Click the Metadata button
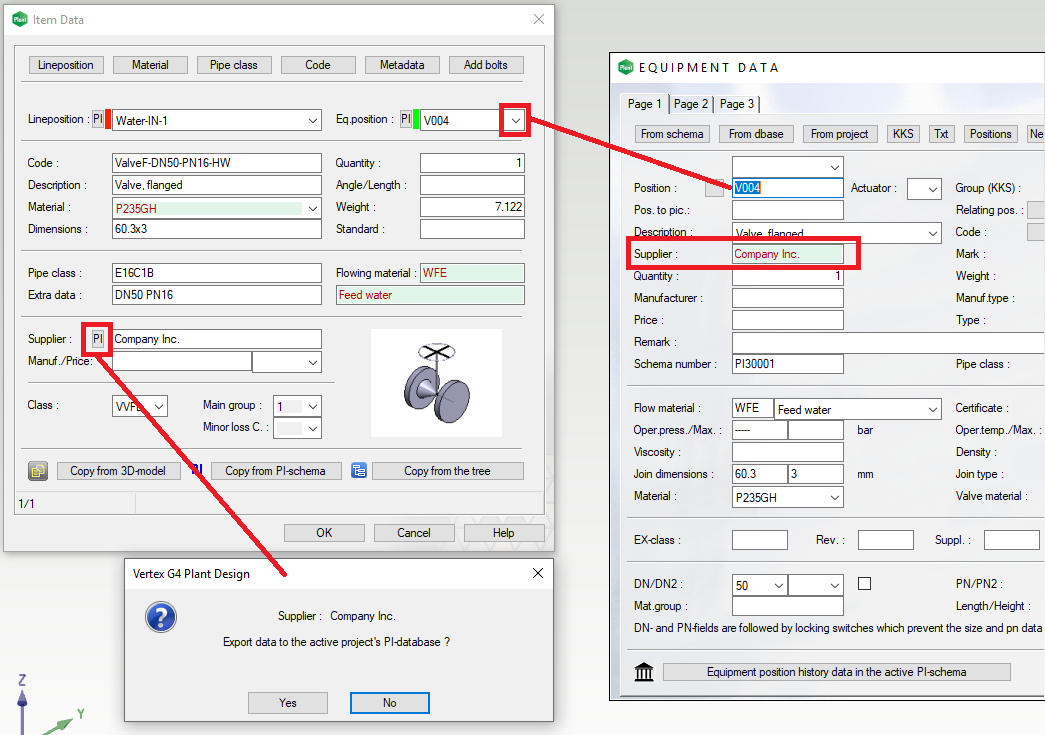Screen dimensions: 1045x735 (402, 65)
